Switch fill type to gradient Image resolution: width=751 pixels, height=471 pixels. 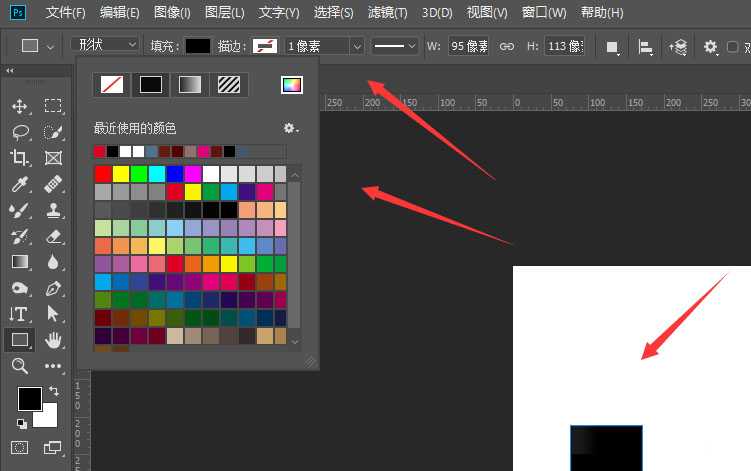click(189, 85)
